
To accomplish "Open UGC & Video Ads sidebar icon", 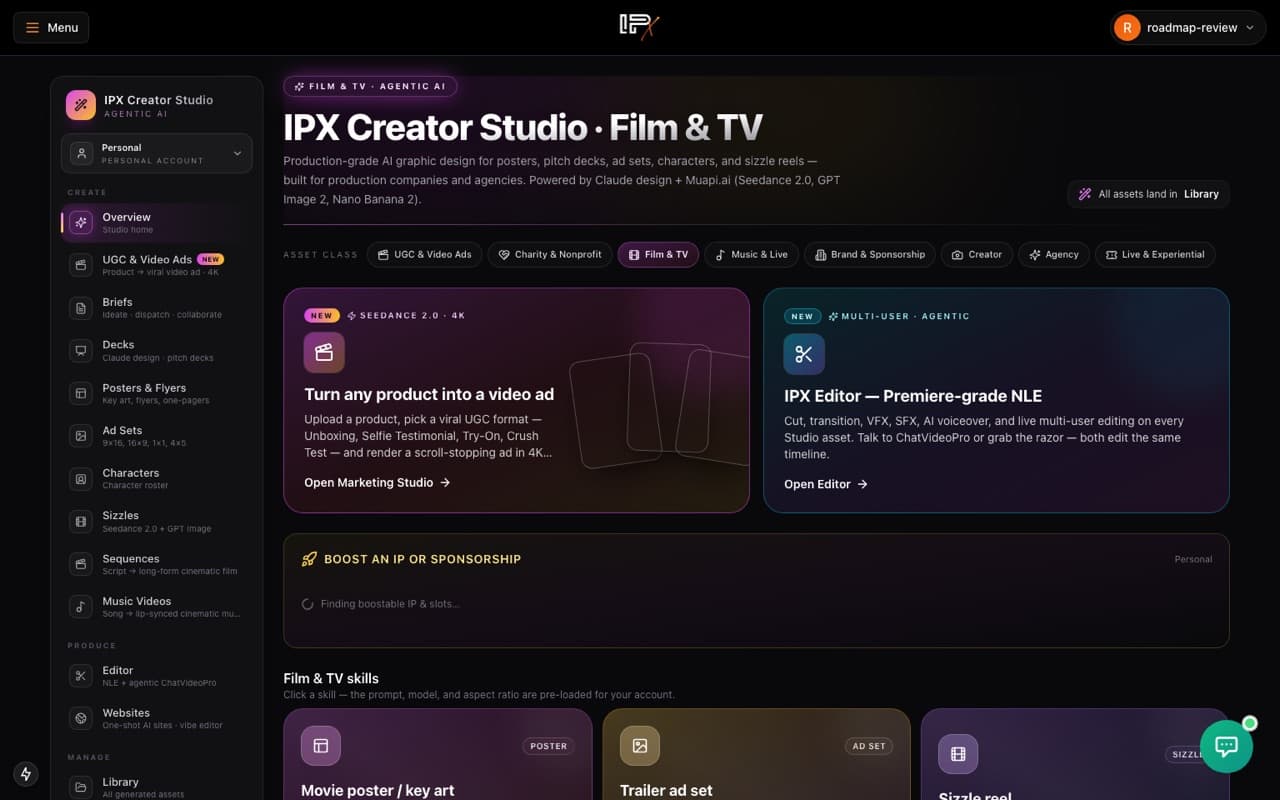I will click(81, 265).
